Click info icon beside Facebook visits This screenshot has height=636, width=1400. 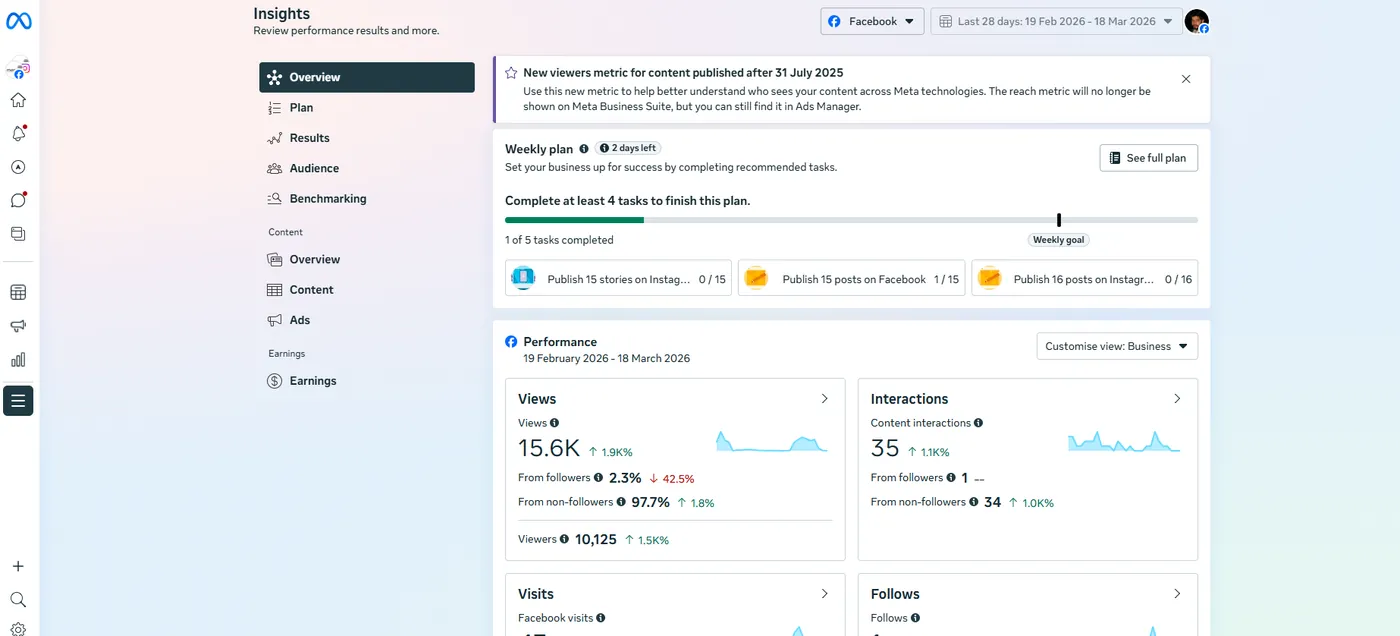click(x=600, y=618)
